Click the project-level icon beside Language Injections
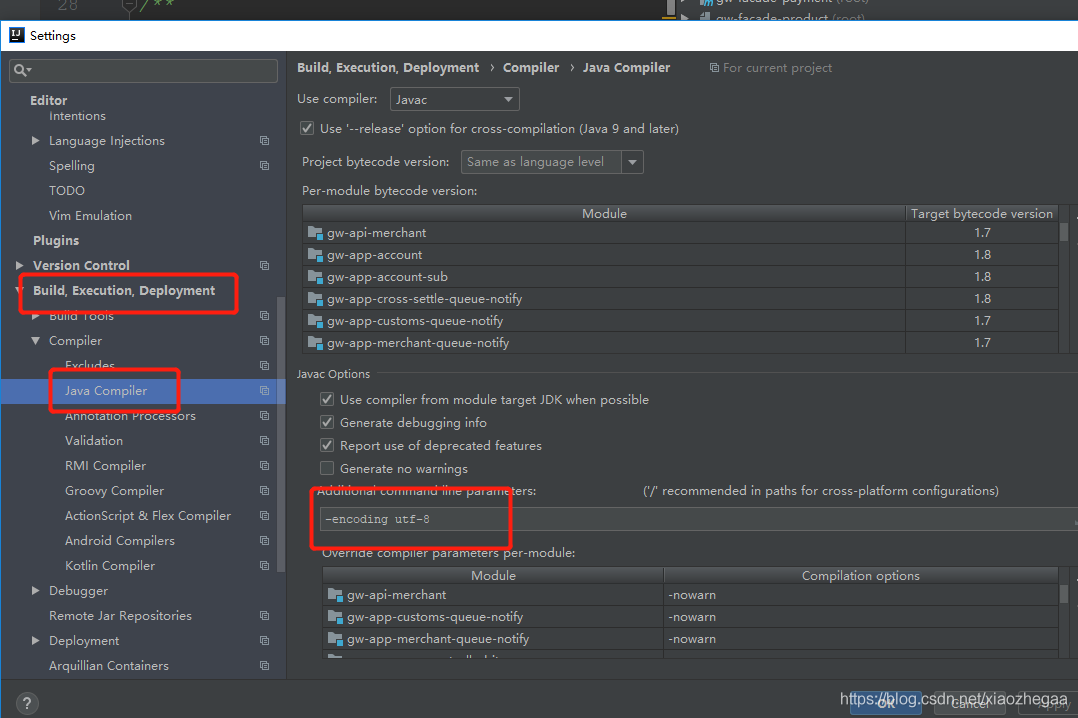 (x=264, y=140)
